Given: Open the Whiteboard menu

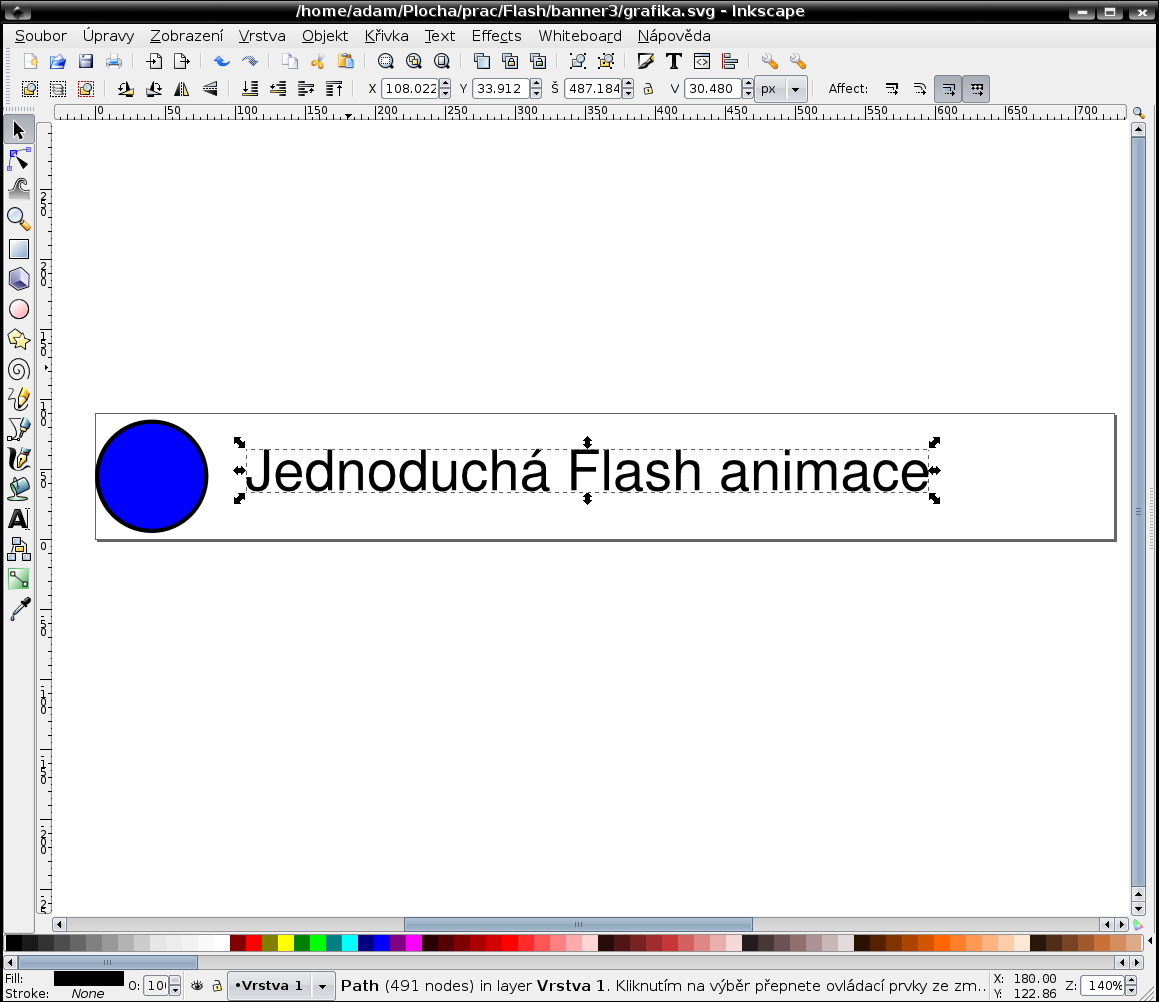Looking at the screenshot, I should pos(580,35).
